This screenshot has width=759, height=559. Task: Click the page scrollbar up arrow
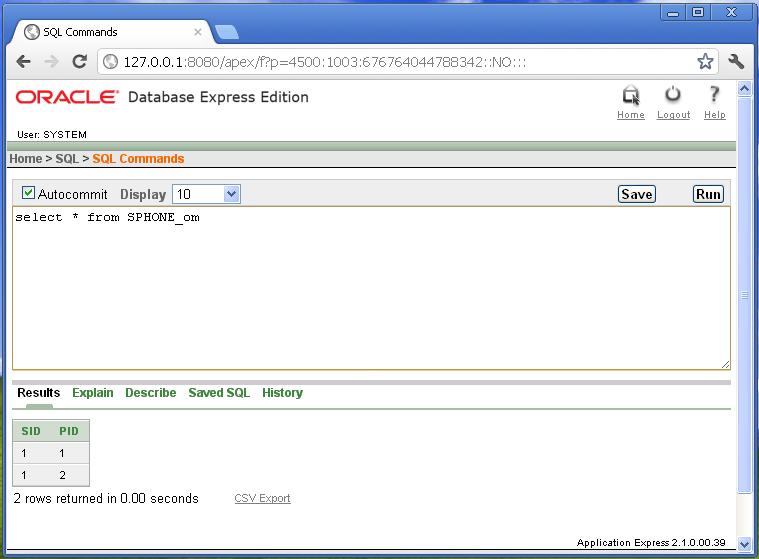click(744, 89)
